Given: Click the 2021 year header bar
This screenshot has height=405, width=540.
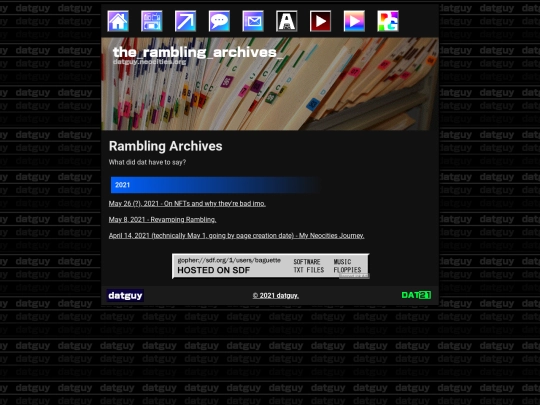Looking at the screenshot, I should 216,185.
